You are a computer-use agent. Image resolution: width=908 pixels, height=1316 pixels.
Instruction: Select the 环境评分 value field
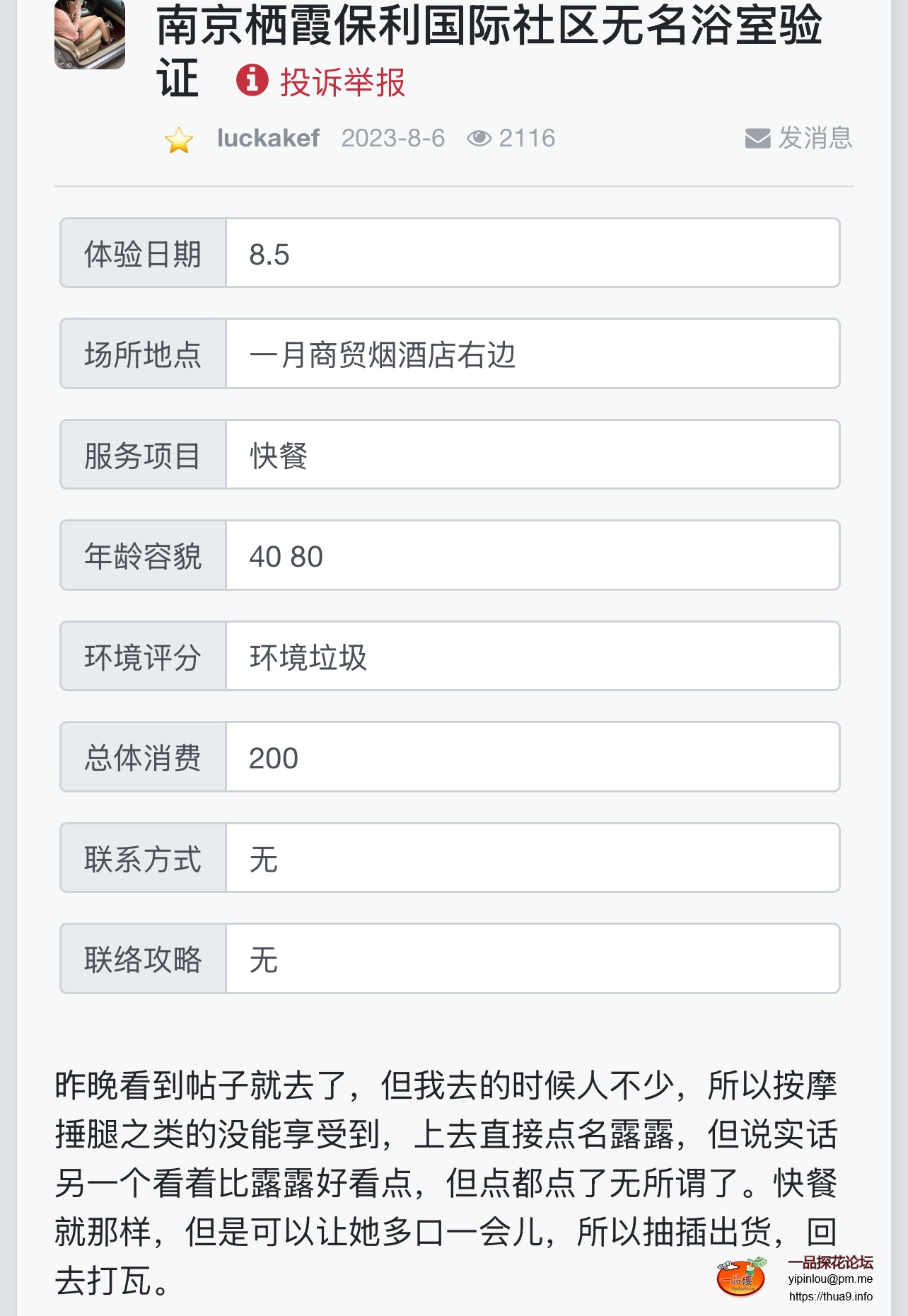coord(532,657)
